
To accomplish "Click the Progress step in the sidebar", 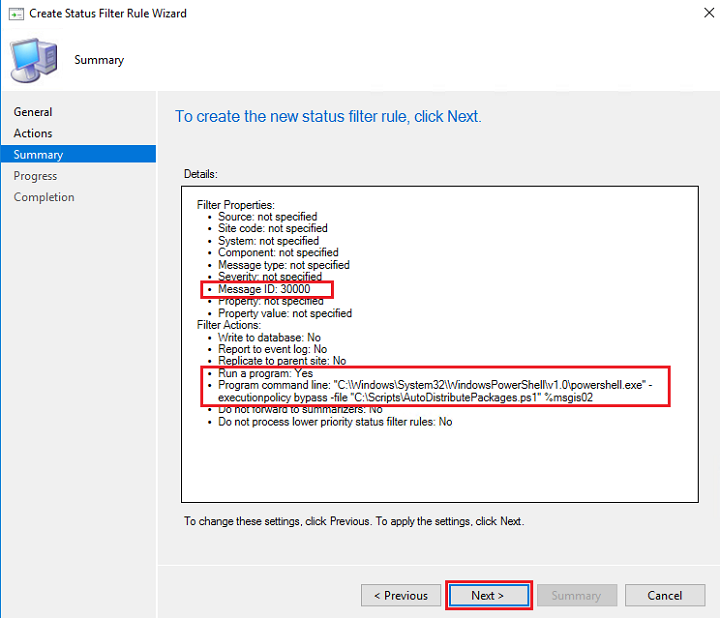I will (x=35, y=176).
